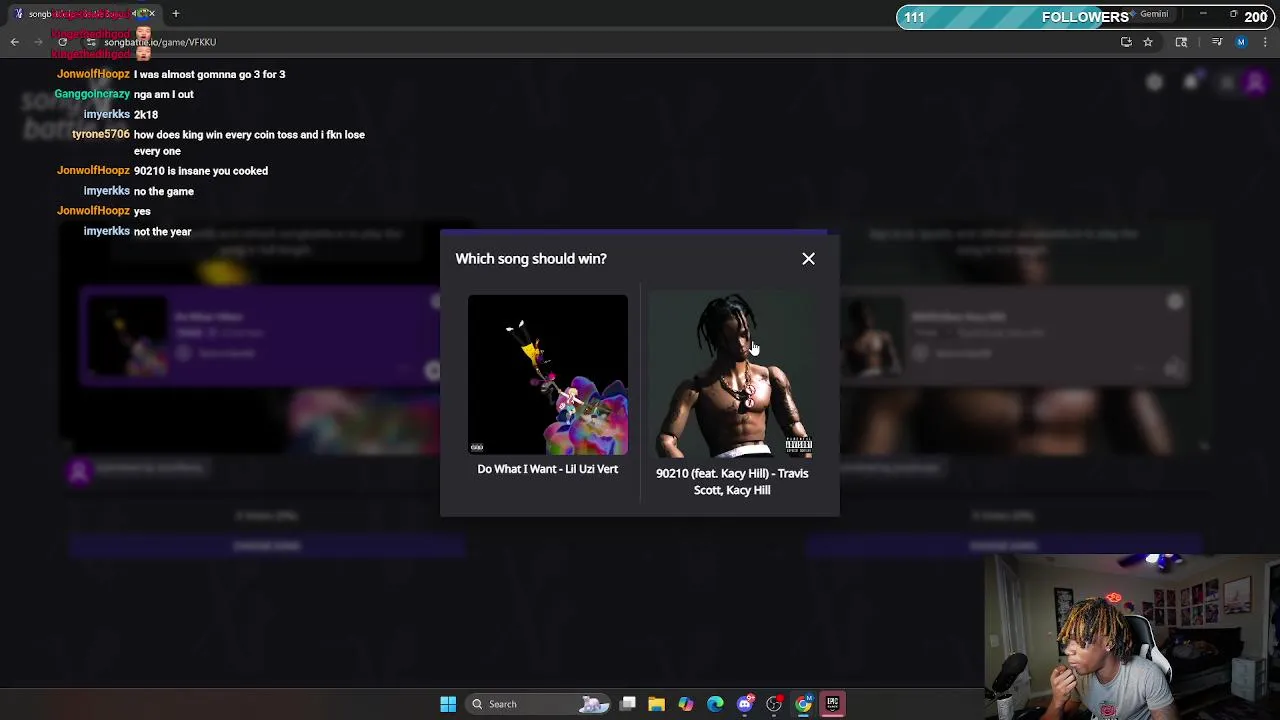Open Microsoft Edge from the taskbar
The image size is (1280, 720).
click(715, 704)
